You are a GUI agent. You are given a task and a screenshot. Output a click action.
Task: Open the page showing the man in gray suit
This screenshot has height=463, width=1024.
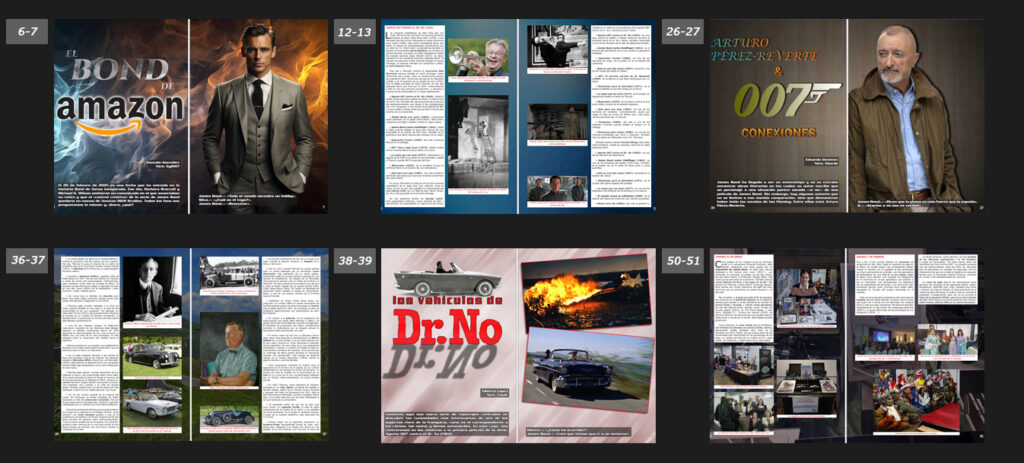259,116
